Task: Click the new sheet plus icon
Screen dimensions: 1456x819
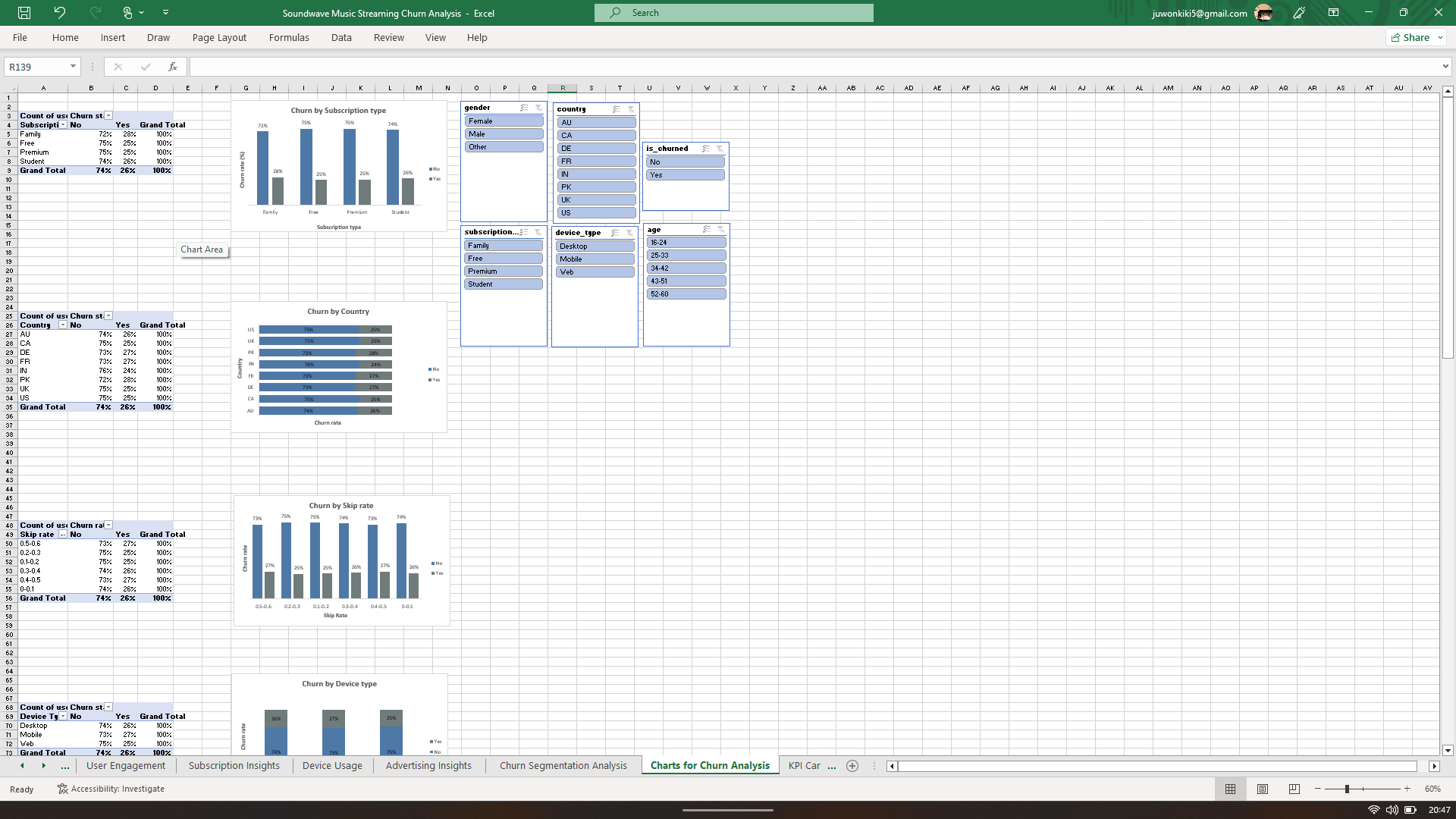Action: (x=852, y=766)
